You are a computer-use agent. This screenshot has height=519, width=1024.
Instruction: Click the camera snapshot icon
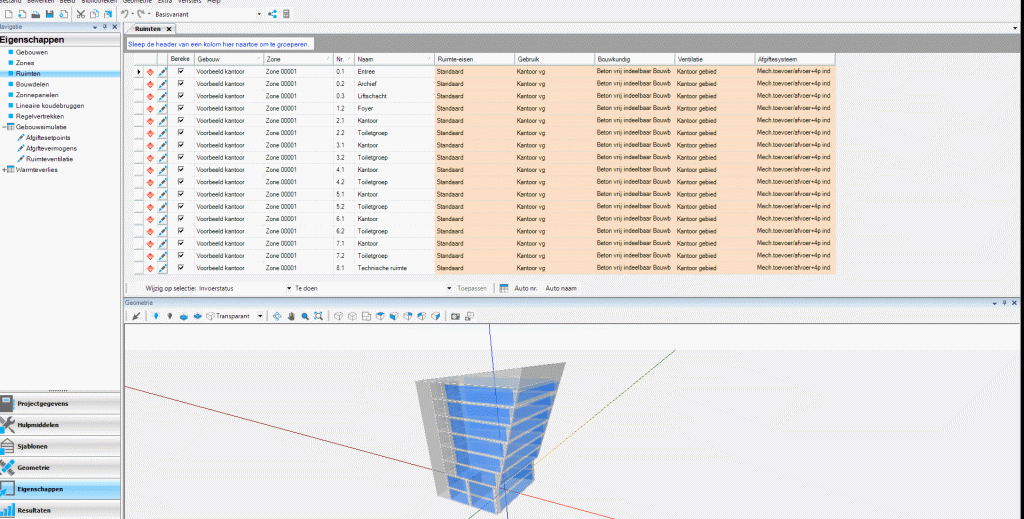tap(455, 316)
